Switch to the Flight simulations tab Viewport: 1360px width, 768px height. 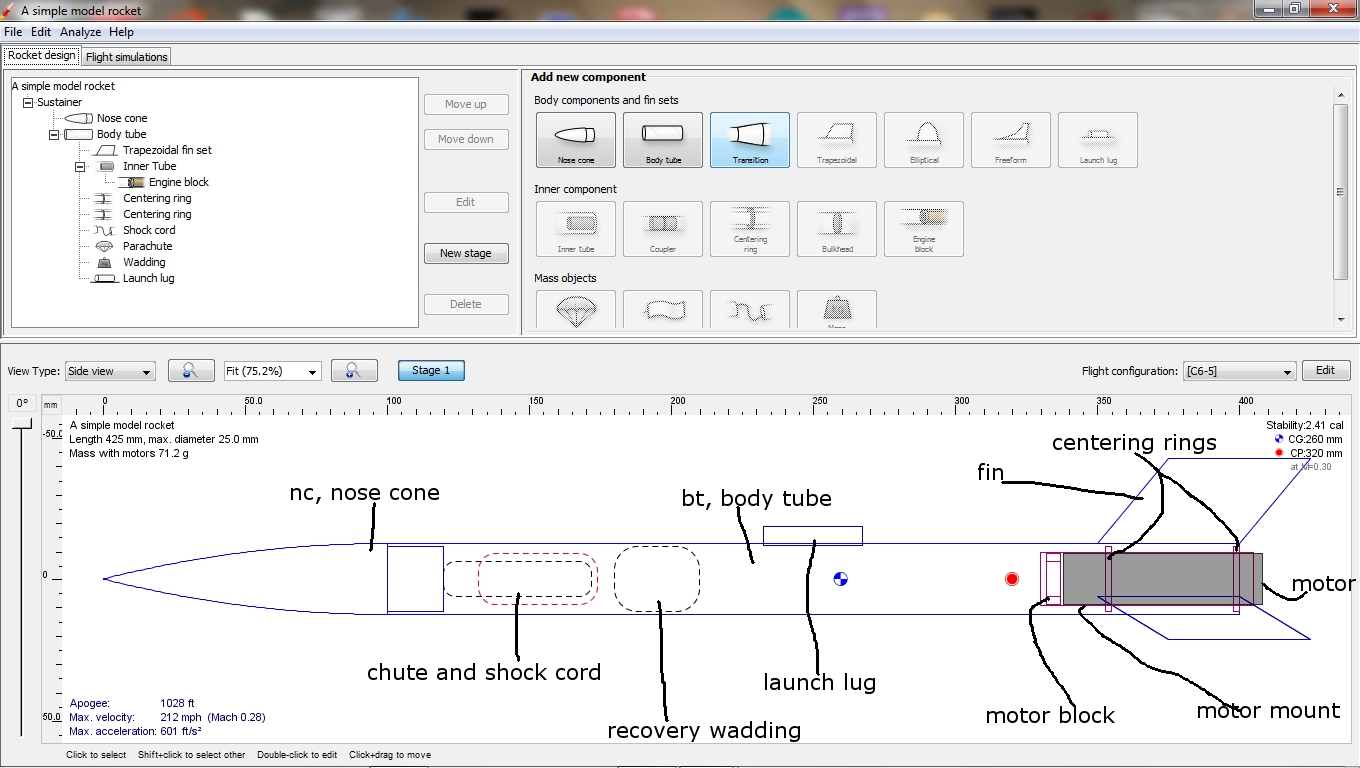click(127, 57)
